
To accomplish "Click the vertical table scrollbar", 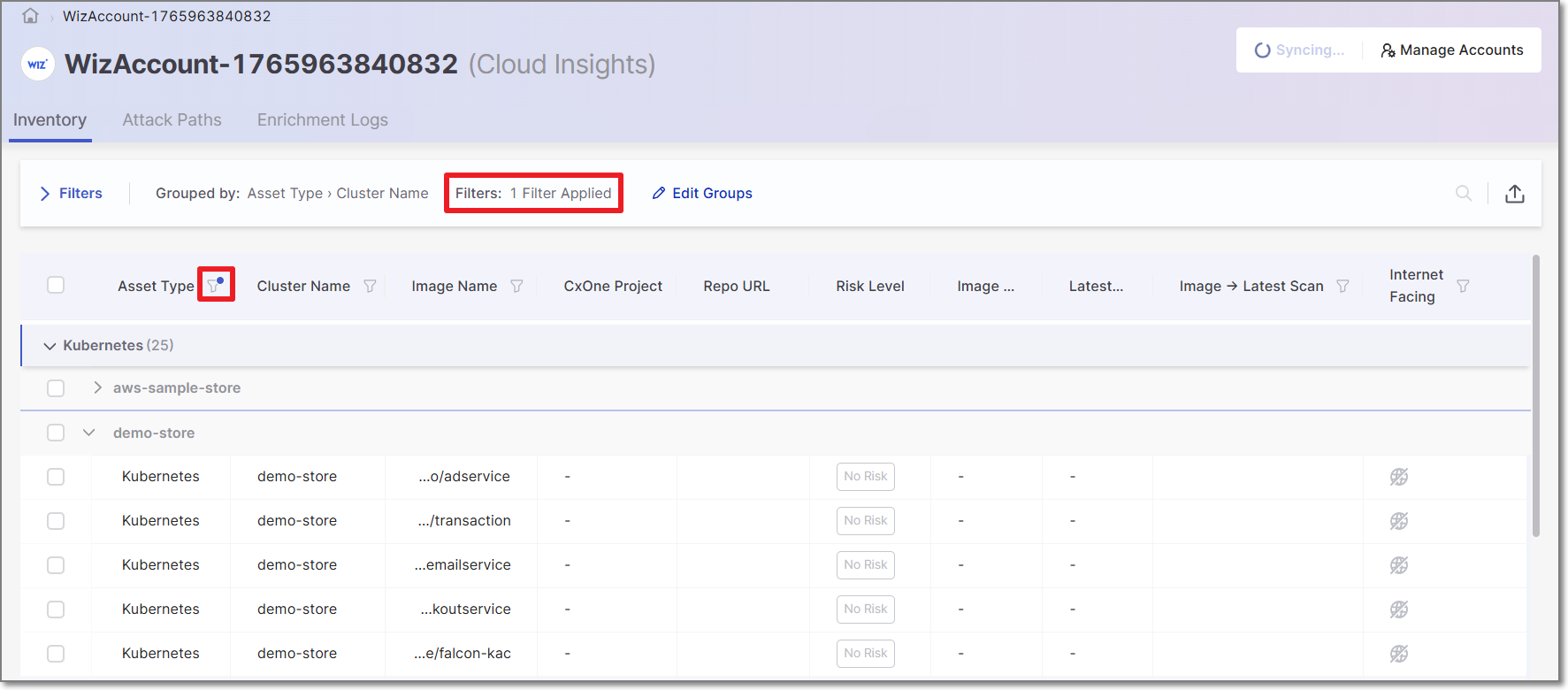I will click(1535, 398).
